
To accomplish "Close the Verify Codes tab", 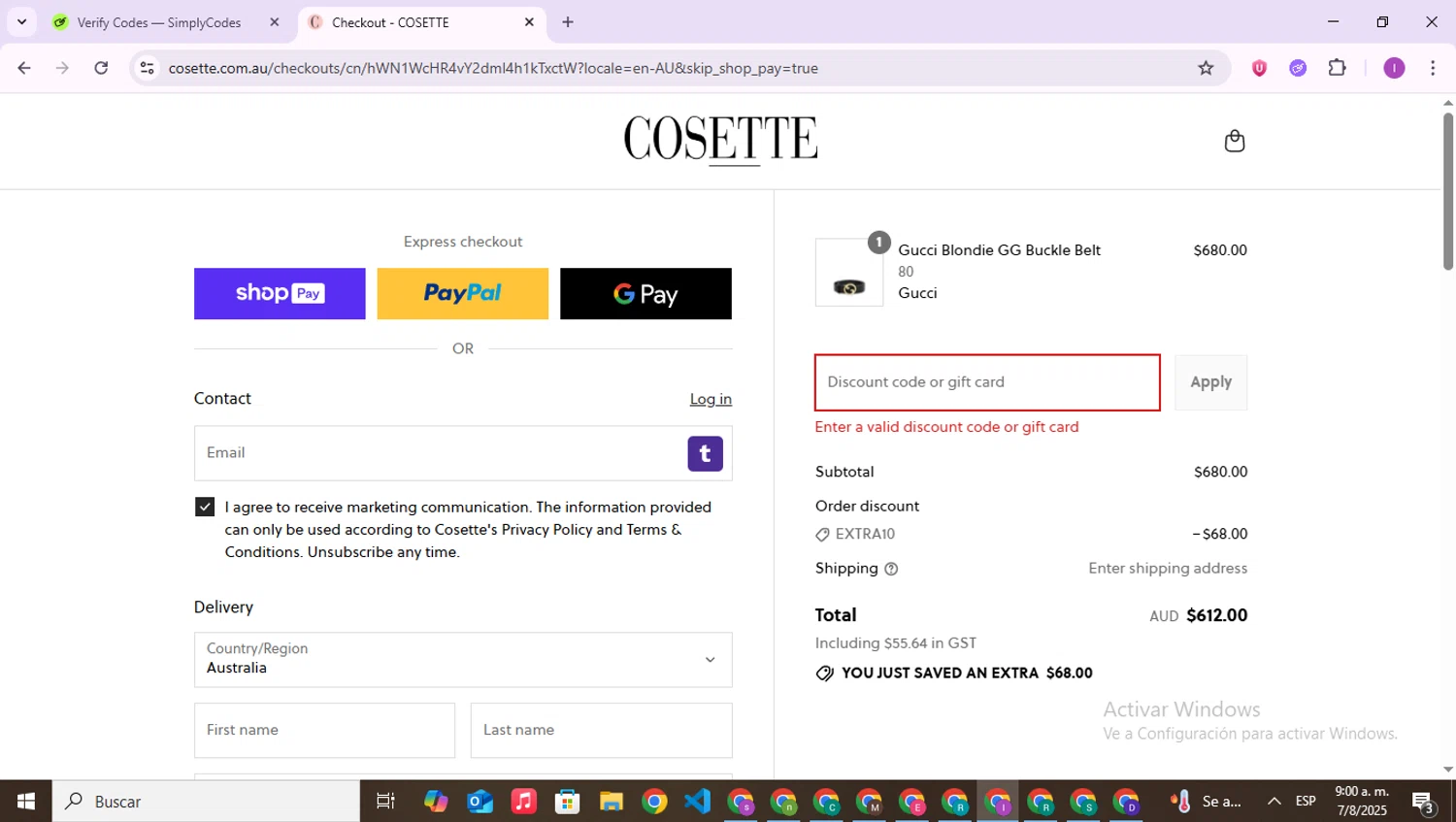I will click(275, 22).
